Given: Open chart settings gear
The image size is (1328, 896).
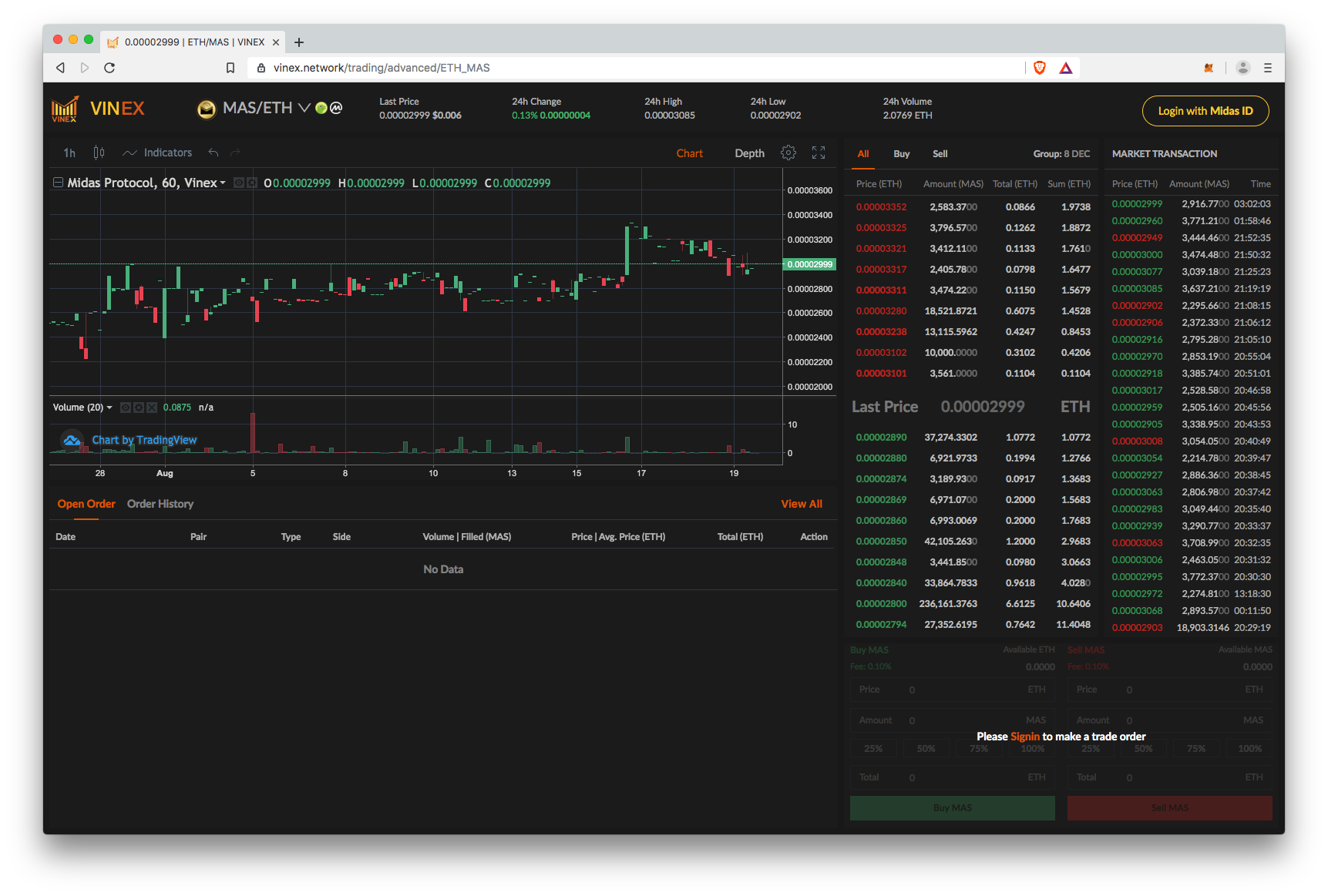Looking at the screenshot, I should 788,153.
